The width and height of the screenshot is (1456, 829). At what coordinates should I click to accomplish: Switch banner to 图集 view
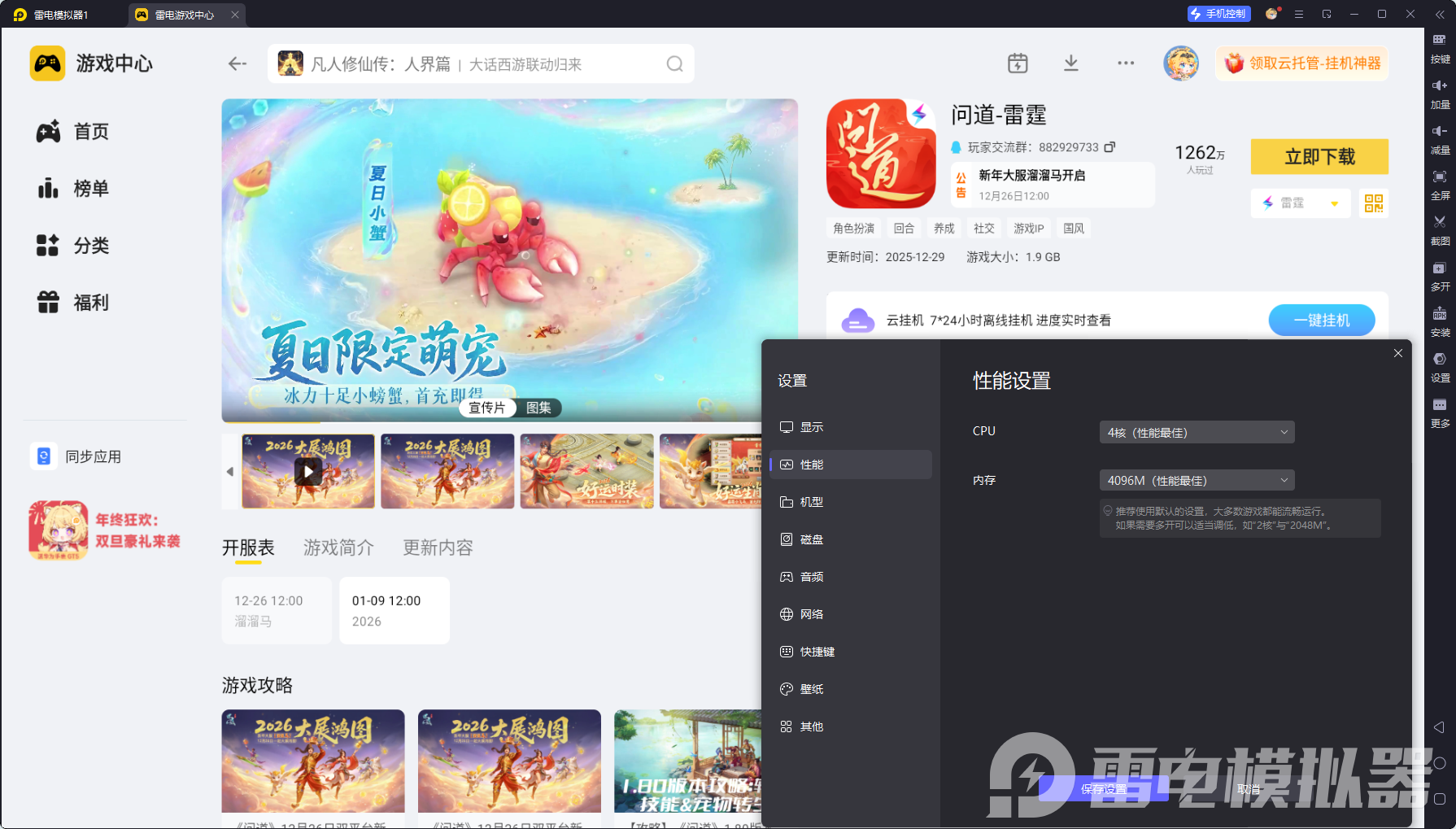[538, 408]
